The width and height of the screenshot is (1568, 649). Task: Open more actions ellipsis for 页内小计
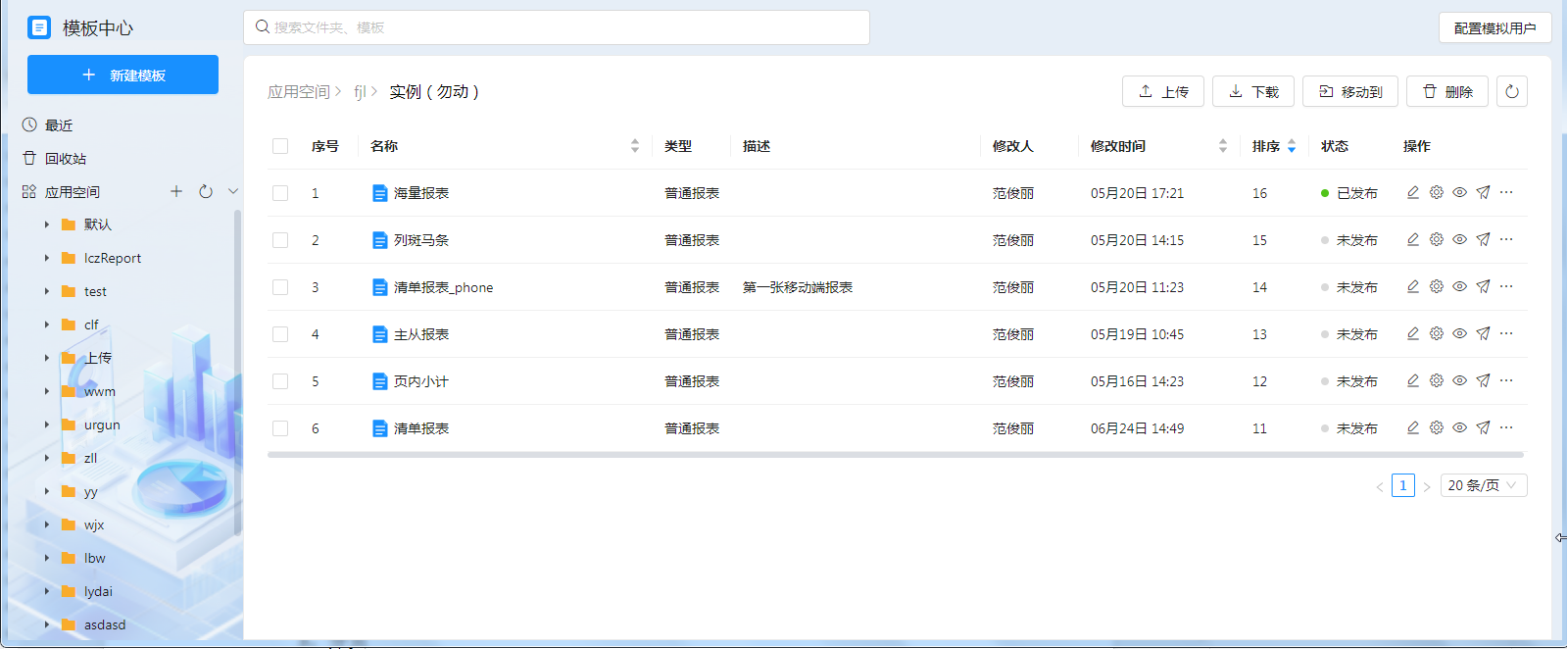[1506, 381]
